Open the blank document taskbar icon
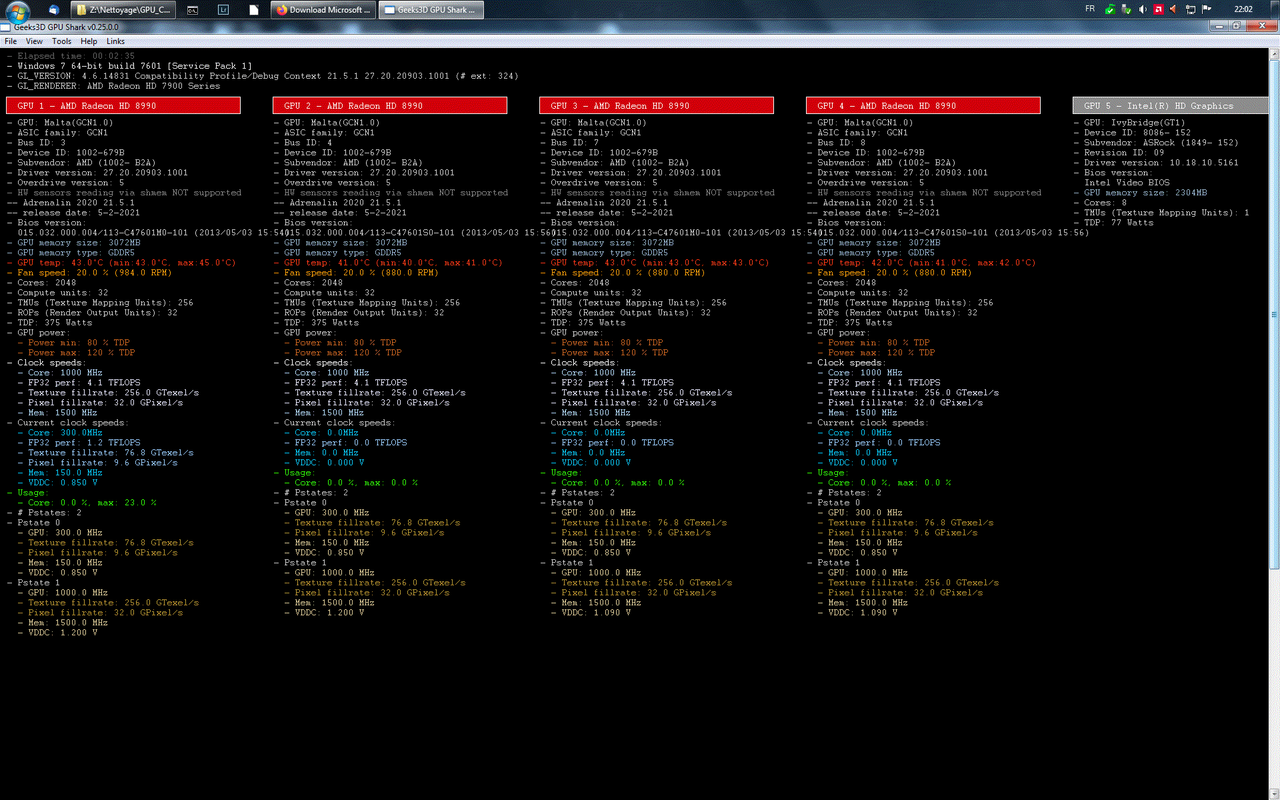 pos(254,9)
